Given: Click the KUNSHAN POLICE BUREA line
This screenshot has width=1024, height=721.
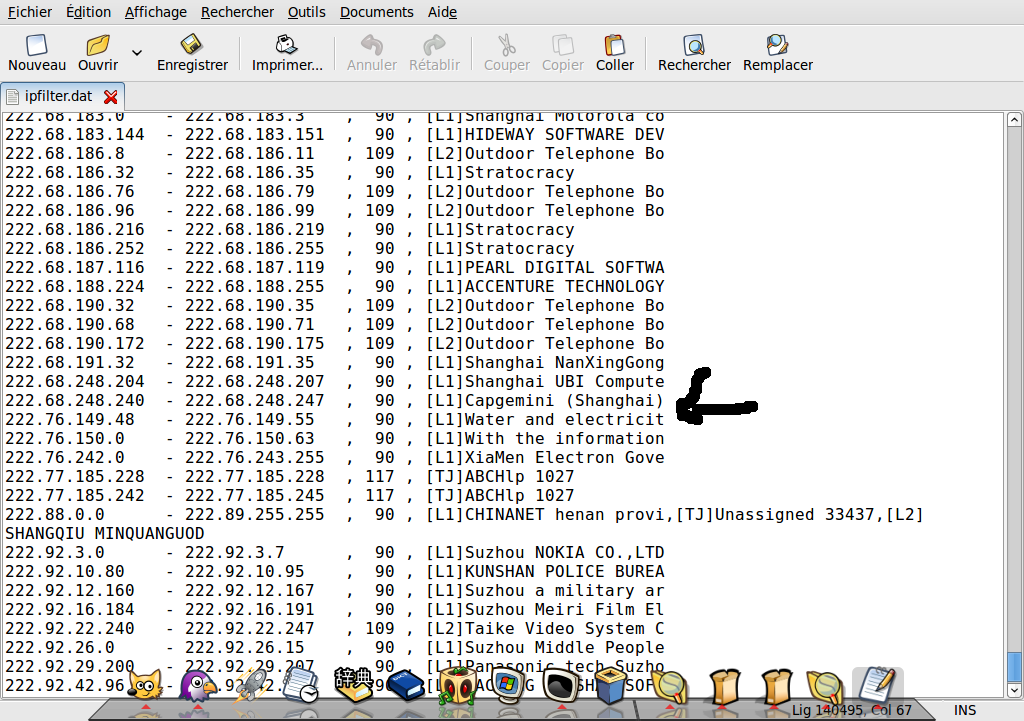Looking at the screenshot, I should pyautogui.click(x=334, y=571).
